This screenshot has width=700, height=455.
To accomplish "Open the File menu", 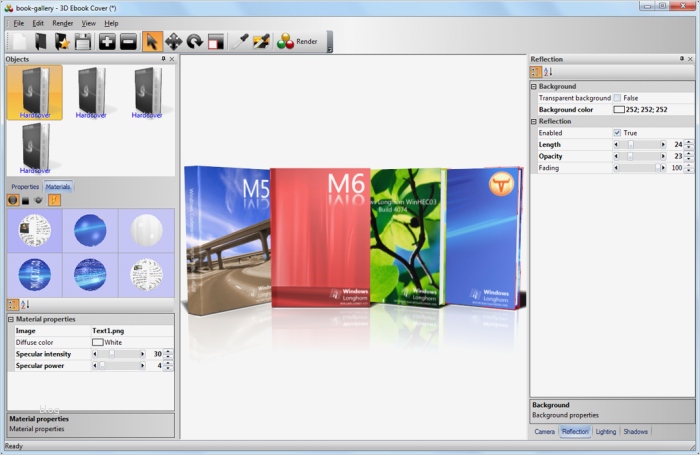I will coord(19,23).
